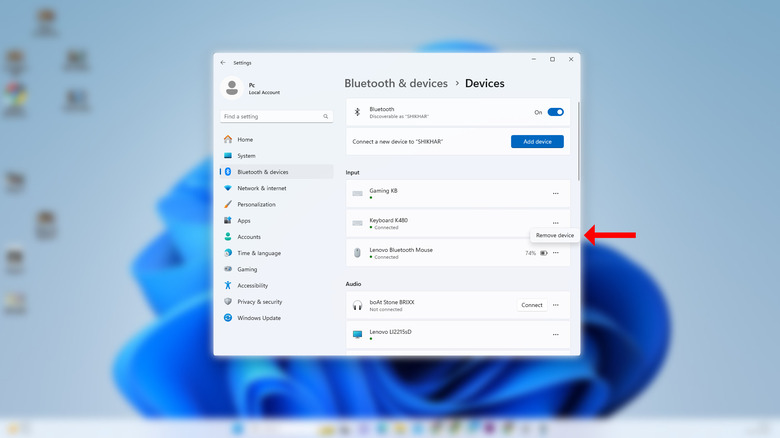780x438 pixels.
Task: Click the Keyboard K480 keyboard icon
Action: point(357,223)
